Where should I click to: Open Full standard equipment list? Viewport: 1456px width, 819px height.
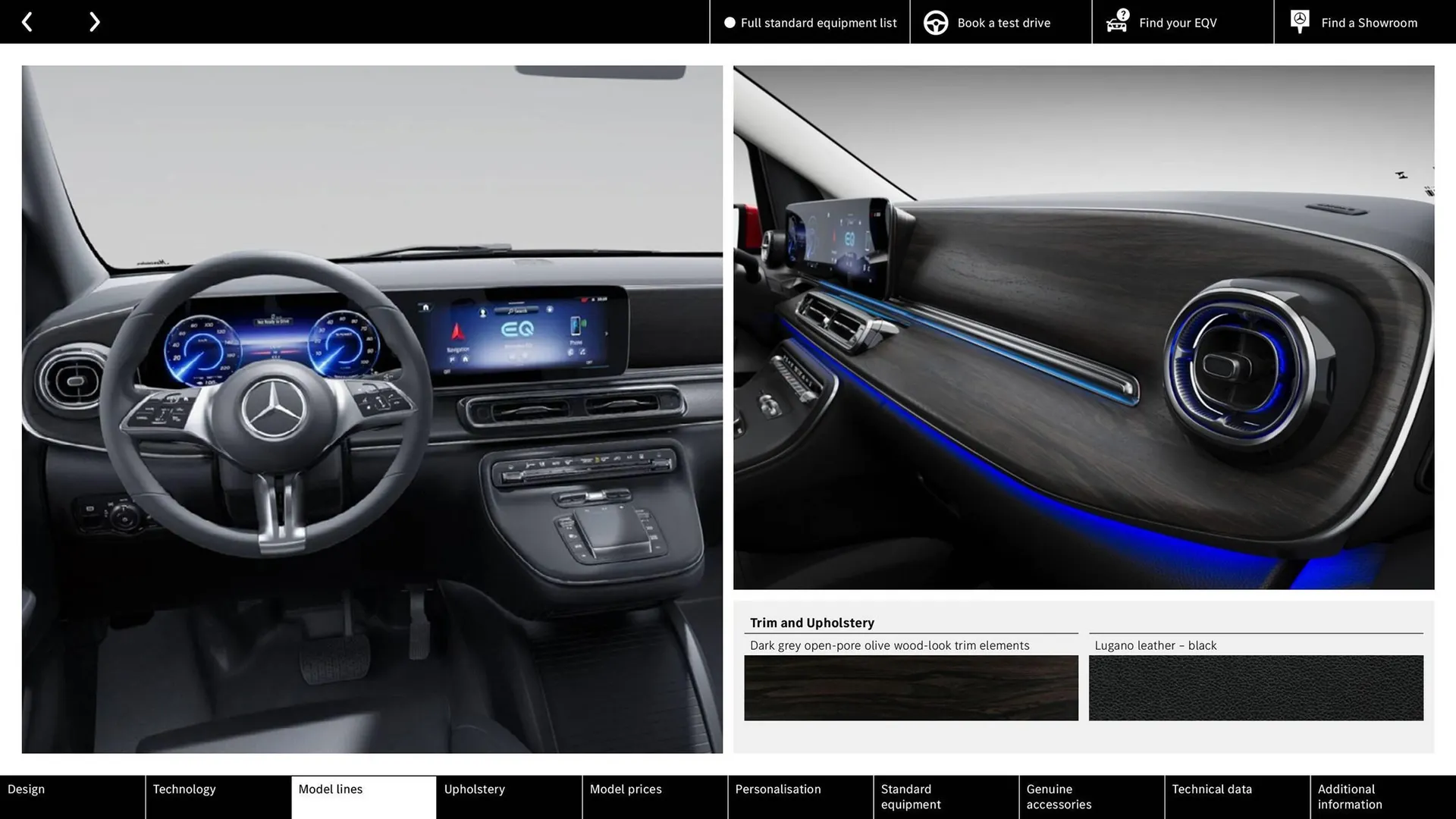tap(818, 22)
